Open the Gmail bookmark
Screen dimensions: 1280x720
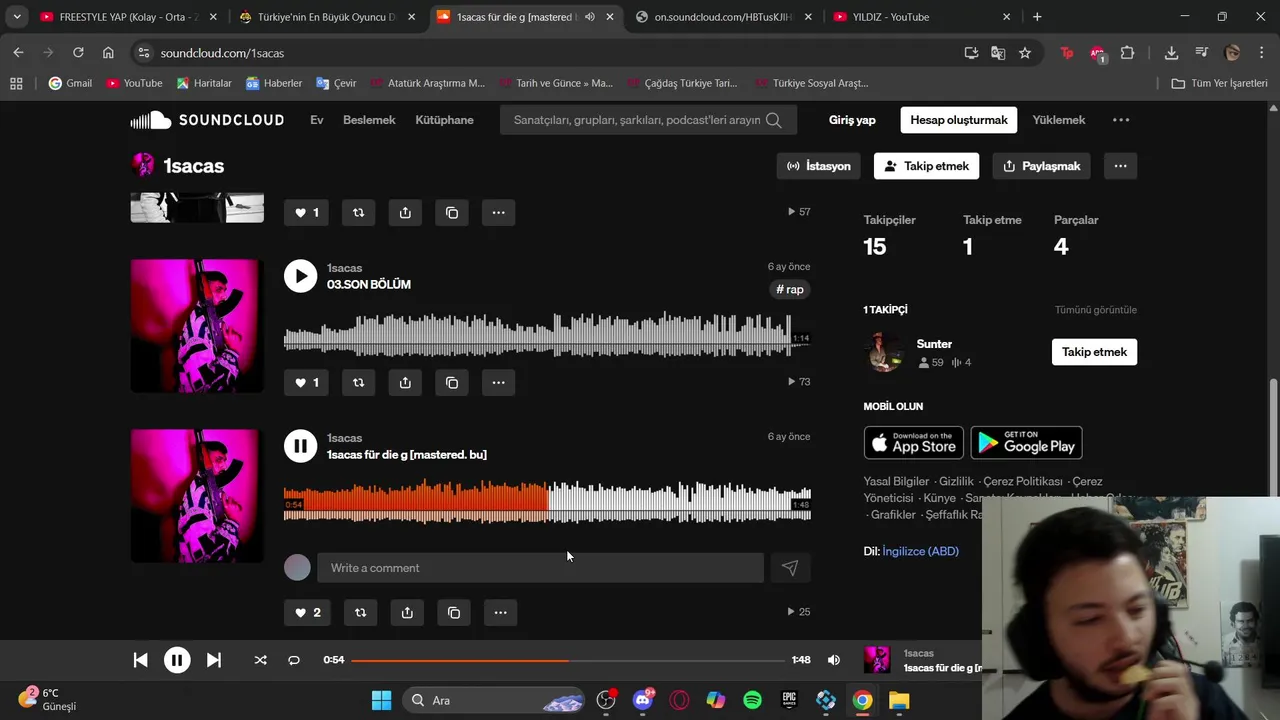click(70, 83)
